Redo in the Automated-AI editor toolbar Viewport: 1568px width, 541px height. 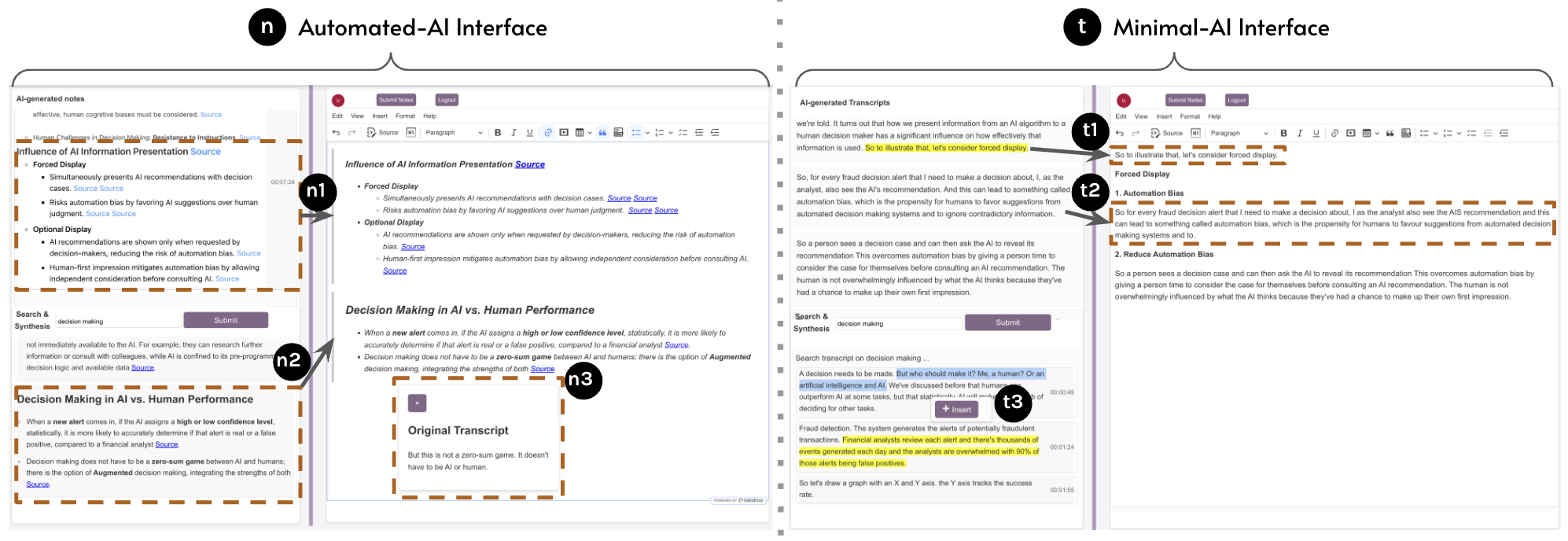[352, 132]
